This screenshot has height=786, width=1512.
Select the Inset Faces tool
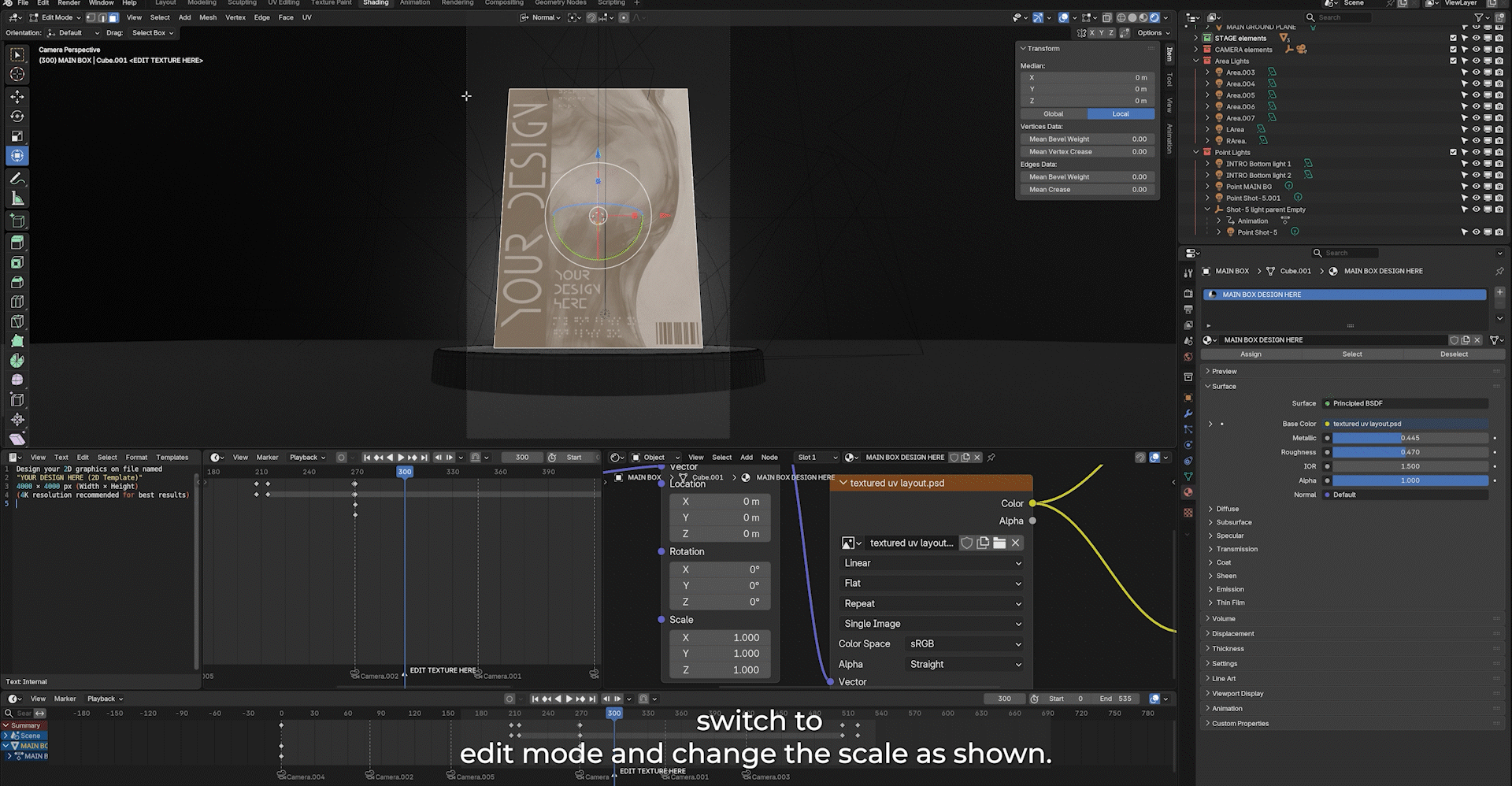point(17,262)
